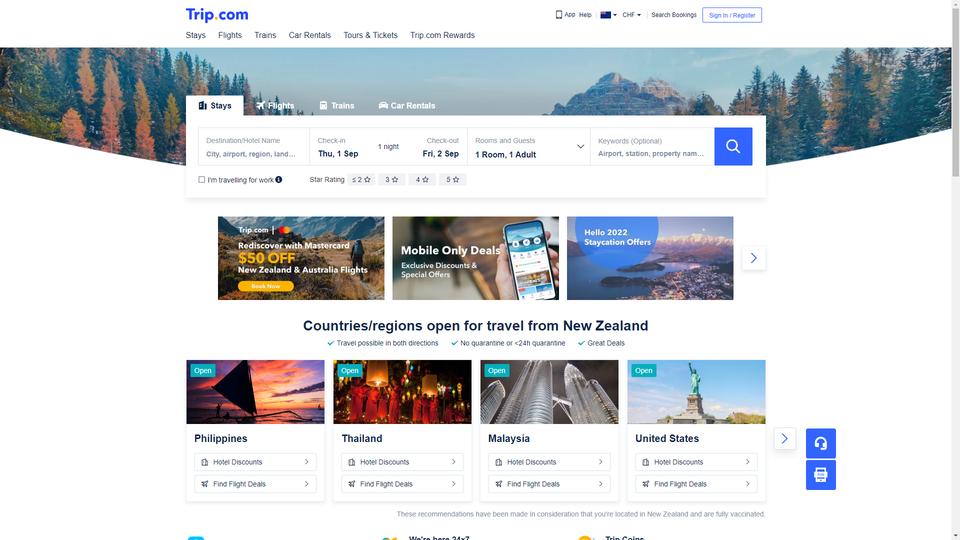Image resolution: width=960 pixels, height=540 pixels.
Task: Click the blue search magnifier button
Action: (x=733, y=146)
